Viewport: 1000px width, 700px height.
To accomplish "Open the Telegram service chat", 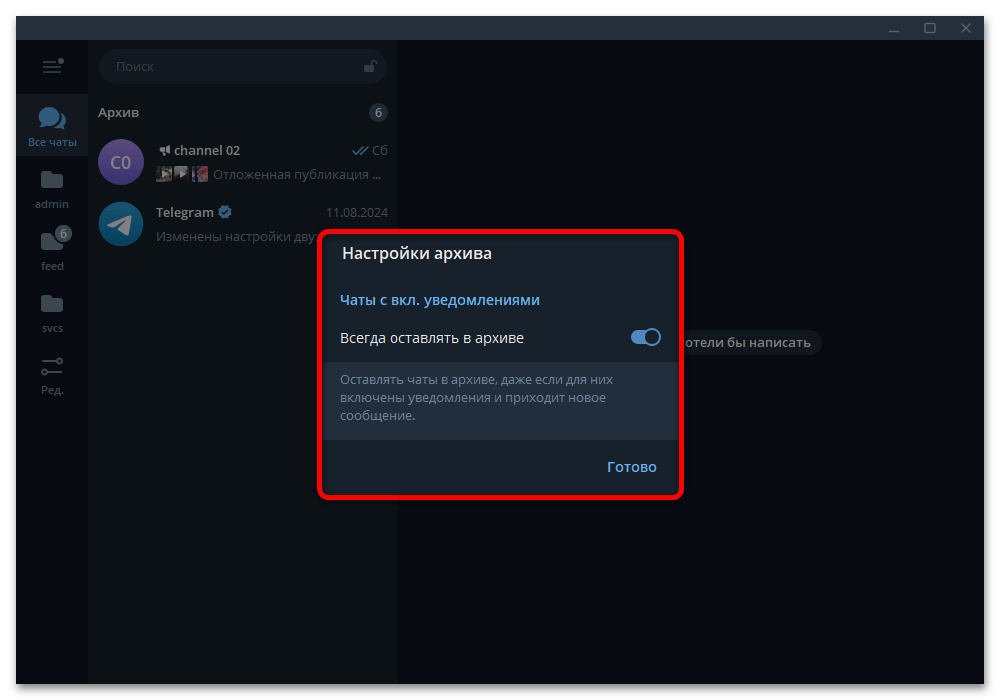I will pos(243,224).
